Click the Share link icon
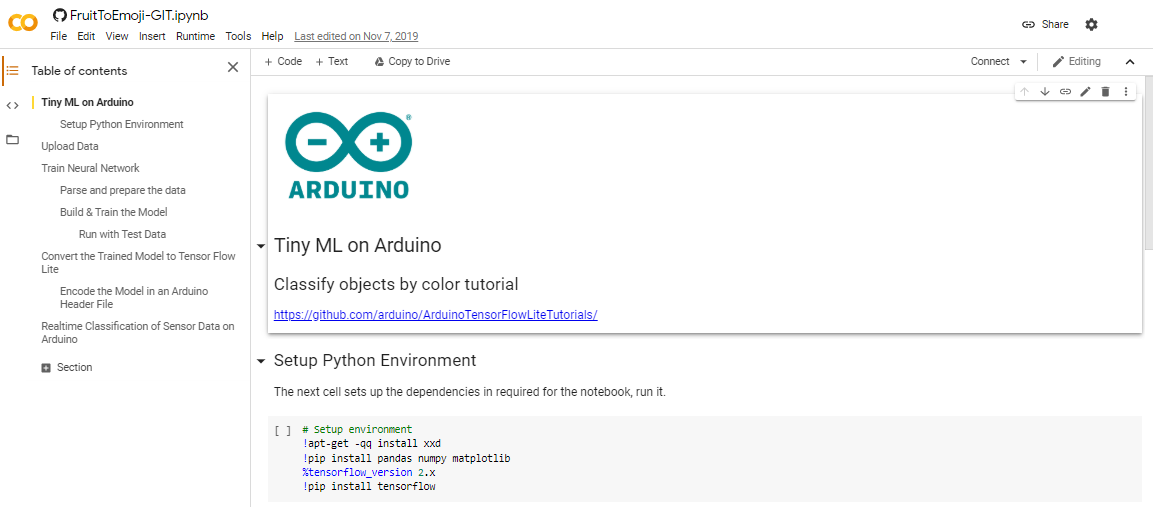Image resolution: width=1153 pixels, height=507 pixels. click(x=1029, y=24)
